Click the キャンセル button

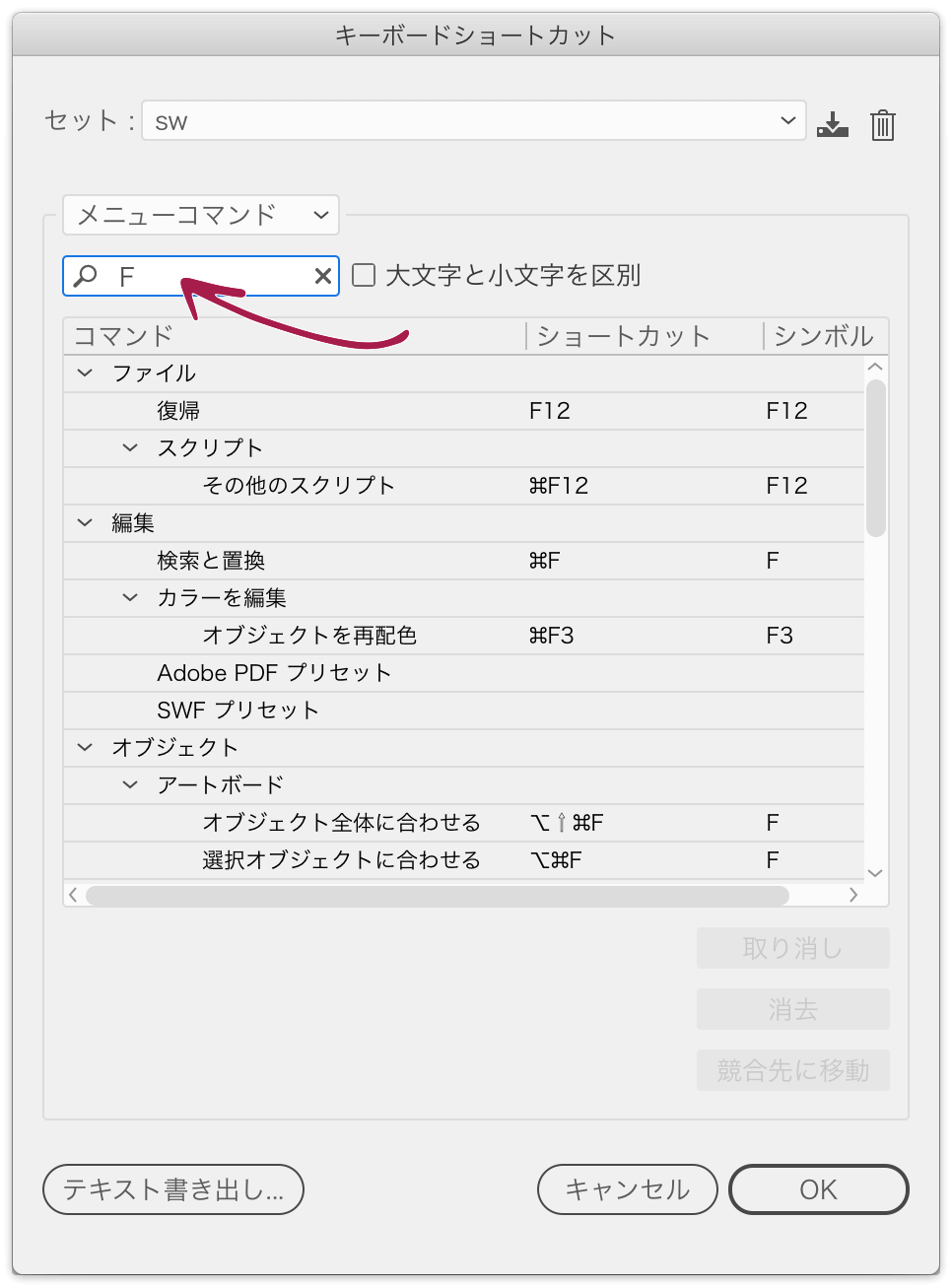tap(628, 1189)
